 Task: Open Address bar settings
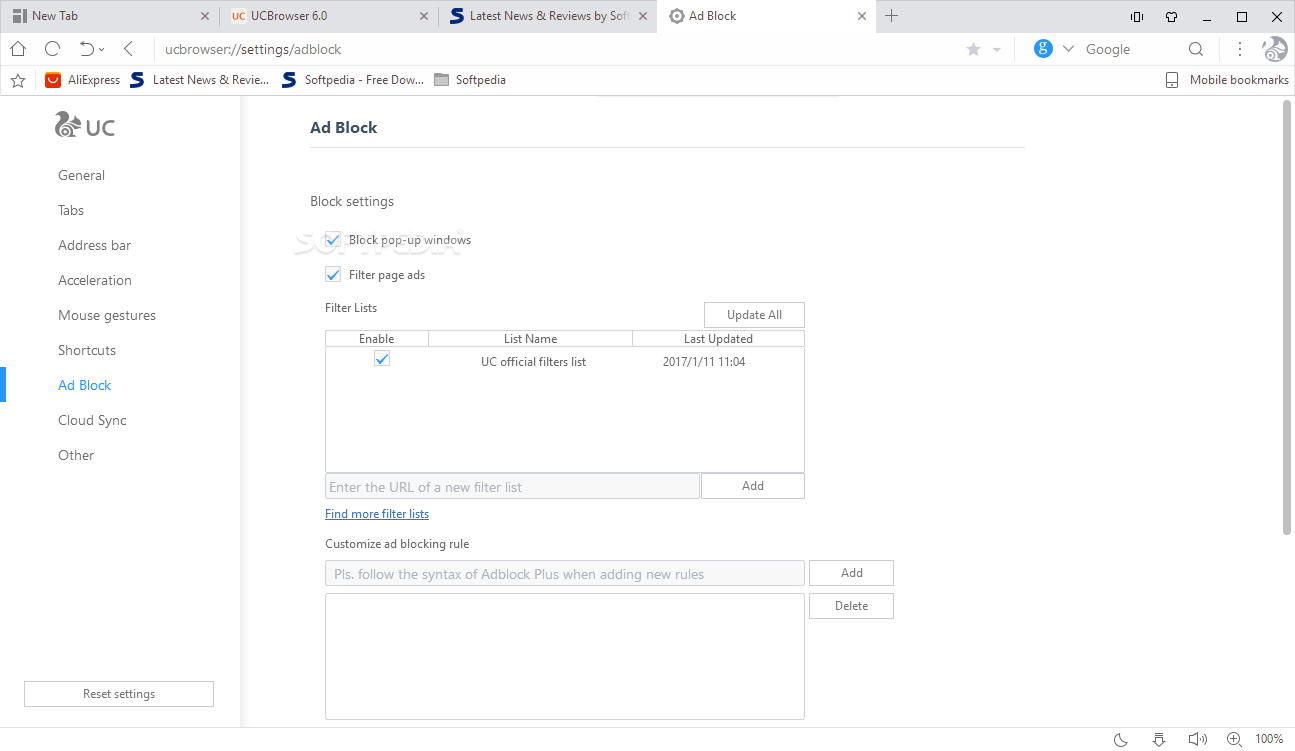point(94,245)
